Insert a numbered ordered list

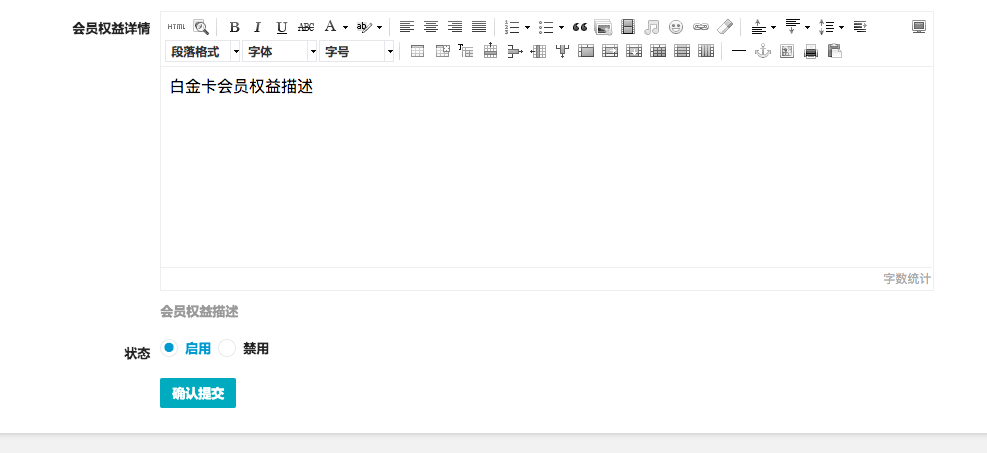[512, 27]
